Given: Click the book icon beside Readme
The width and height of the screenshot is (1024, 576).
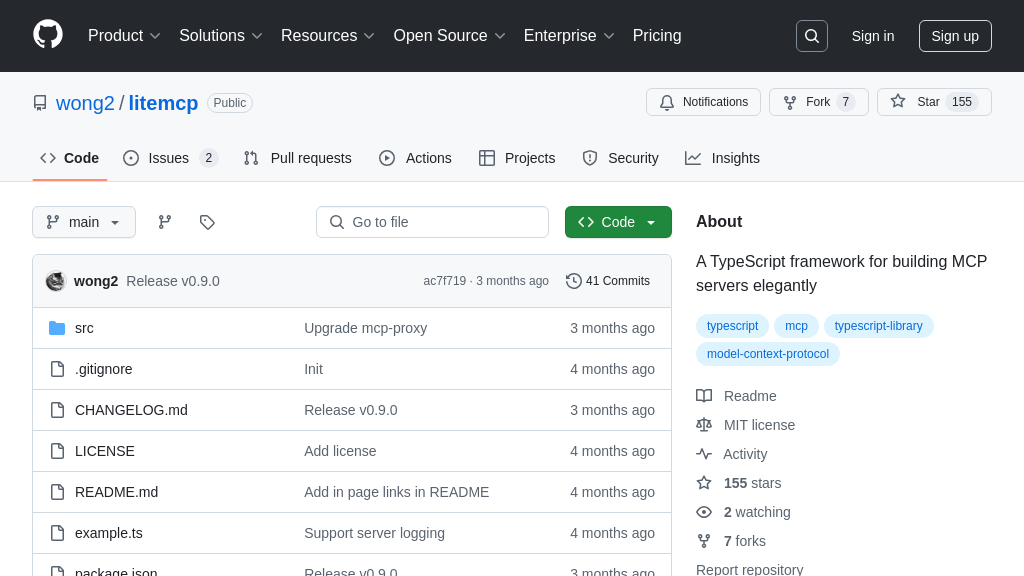Looking at the screenshot, I should 704,396.
